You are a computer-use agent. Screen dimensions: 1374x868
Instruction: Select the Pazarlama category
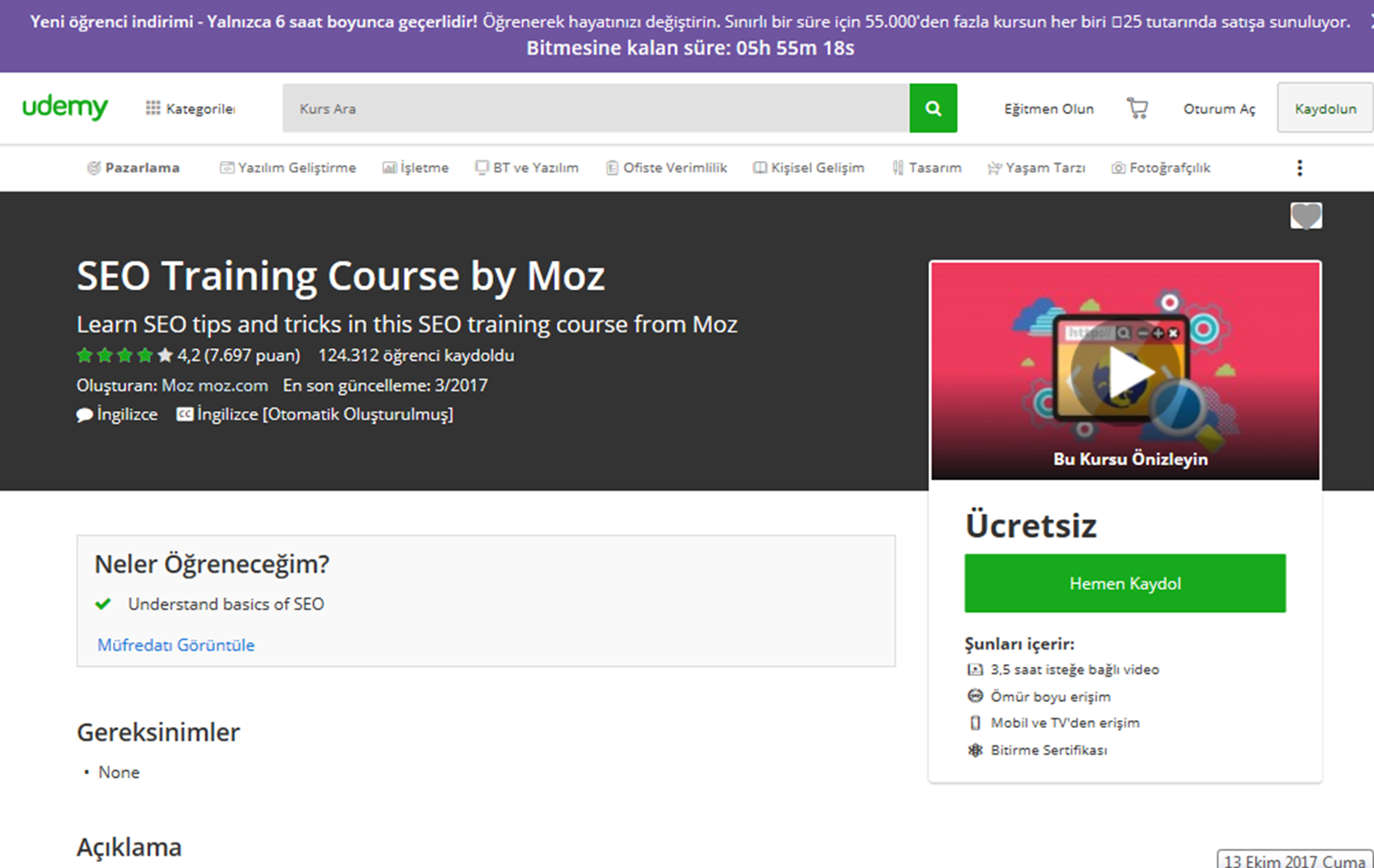tap(133, 168)
